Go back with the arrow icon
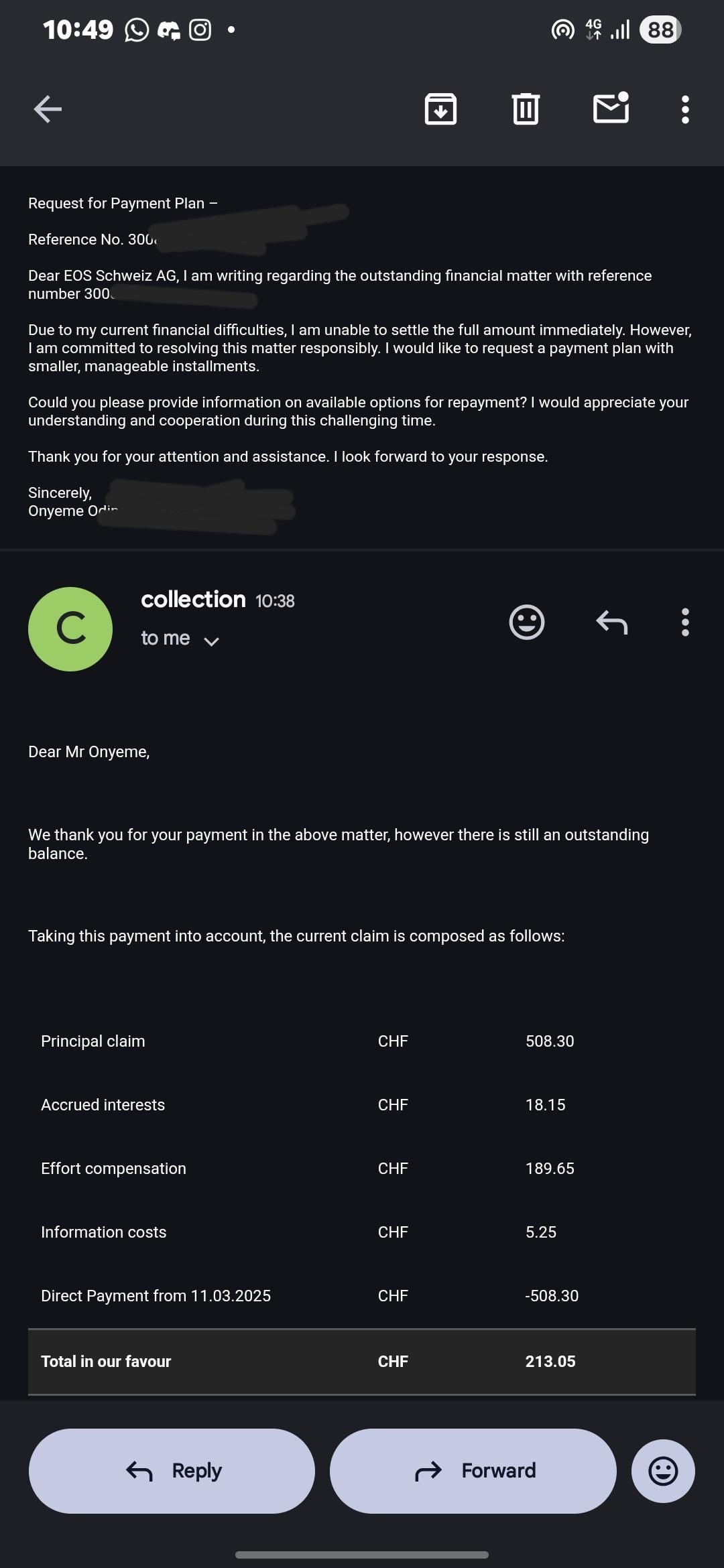 [x=48, y=109]
